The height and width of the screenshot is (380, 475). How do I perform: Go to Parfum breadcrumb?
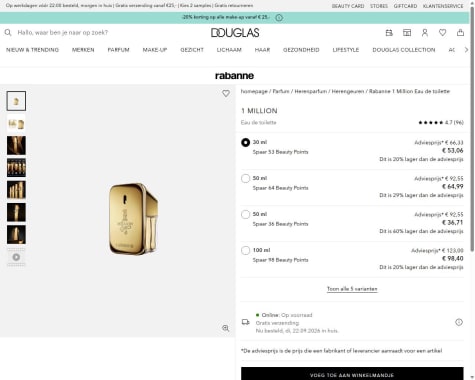coord(281,91)
